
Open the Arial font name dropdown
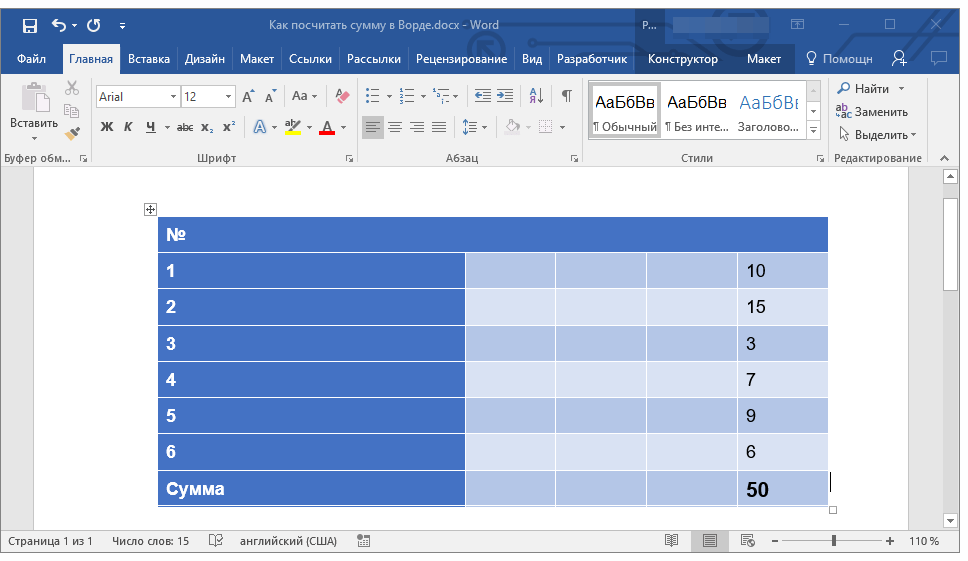tap(173, 97)
